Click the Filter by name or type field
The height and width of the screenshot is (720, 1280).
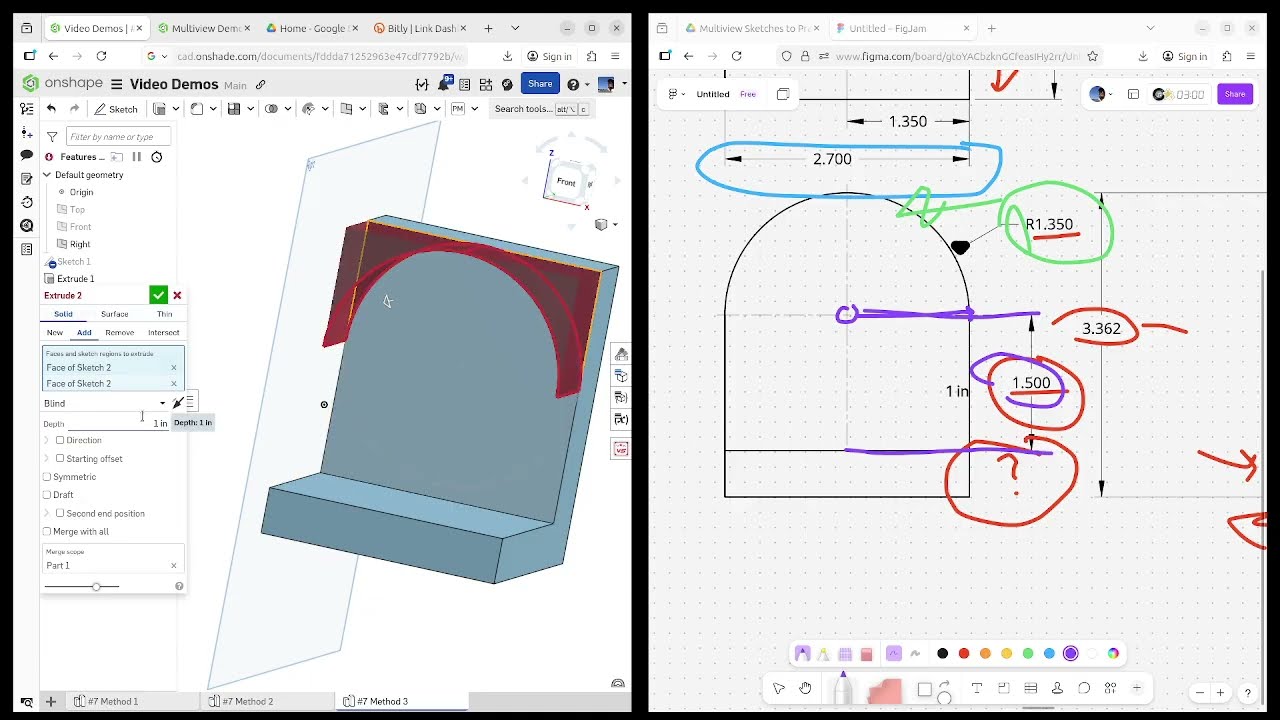click(x=117, y=136)
